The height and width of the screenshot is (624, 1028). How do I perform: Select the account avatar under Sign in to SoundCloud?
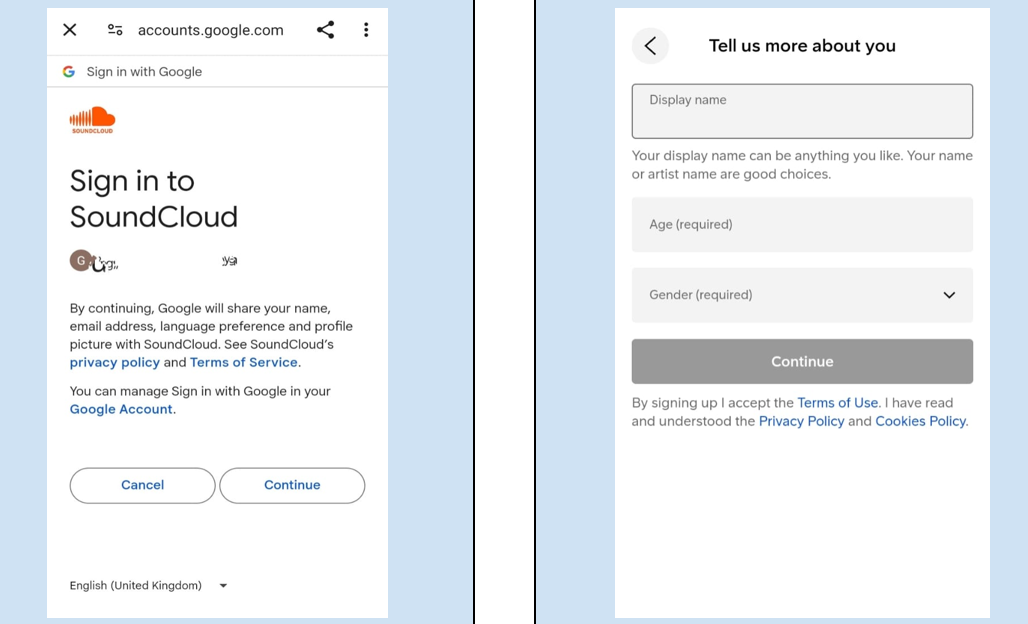point(81,261)
